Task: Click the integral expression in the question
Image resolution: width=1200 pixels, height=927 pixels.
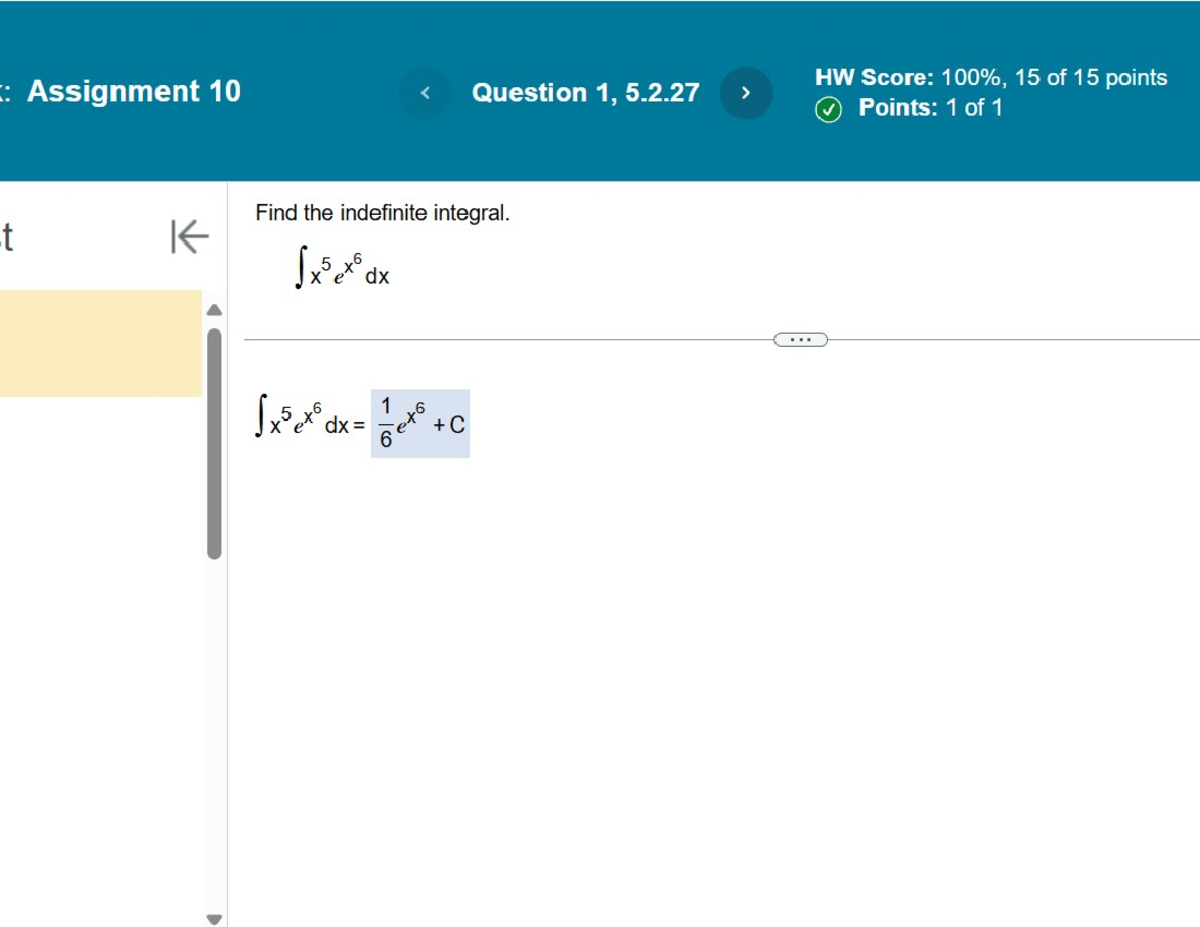Action: (342, 270)
